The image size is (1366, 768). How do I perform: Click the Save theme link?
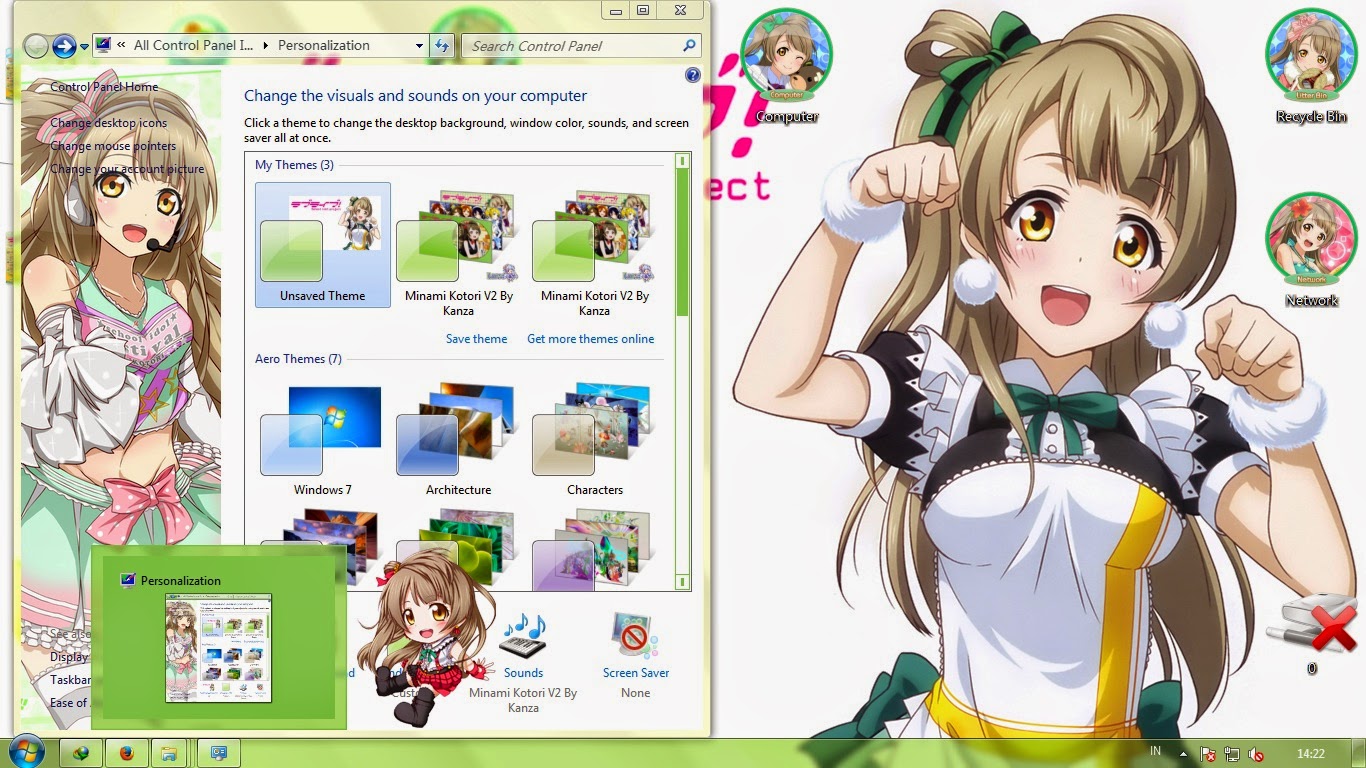477,338
